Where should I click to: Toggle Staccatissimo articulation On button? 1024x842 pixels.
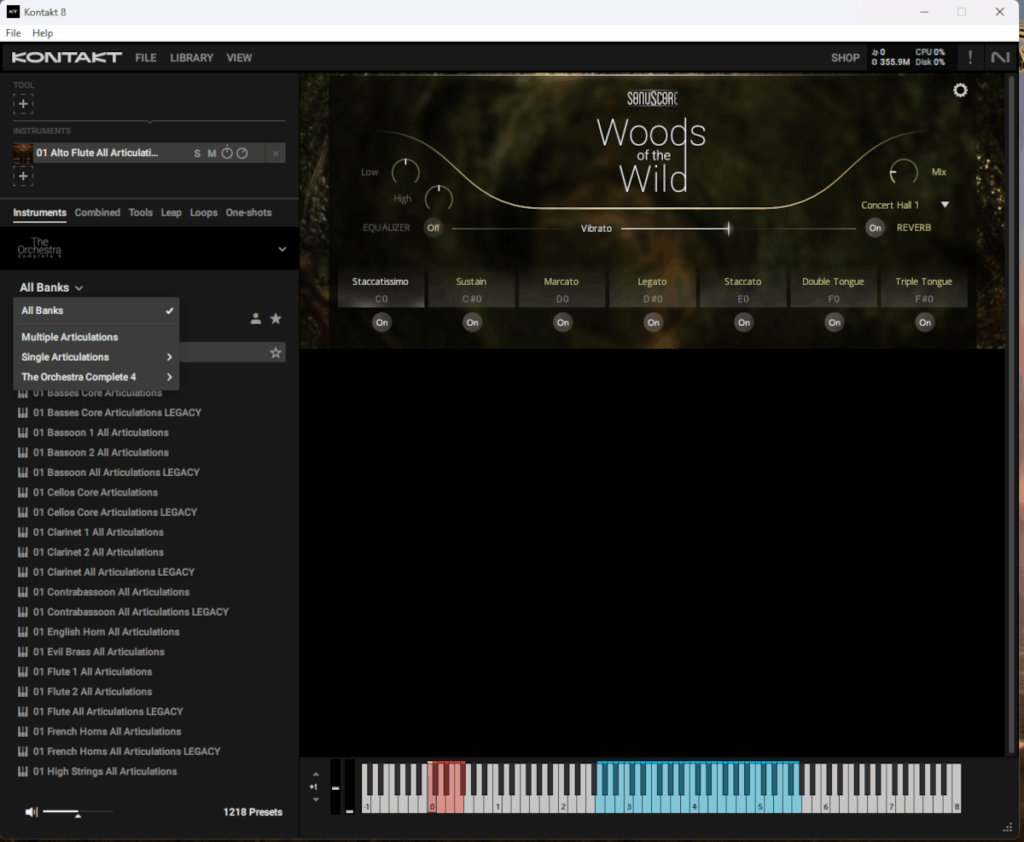(x=382, y=323)
